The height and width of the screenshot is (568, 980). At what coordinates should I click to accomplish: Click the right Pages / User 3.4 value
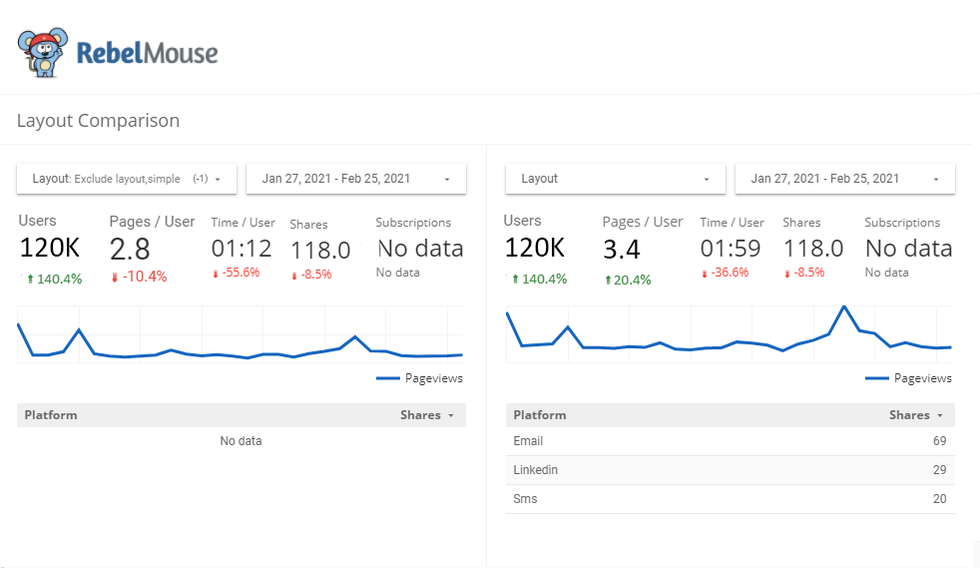tap(620, 249)
